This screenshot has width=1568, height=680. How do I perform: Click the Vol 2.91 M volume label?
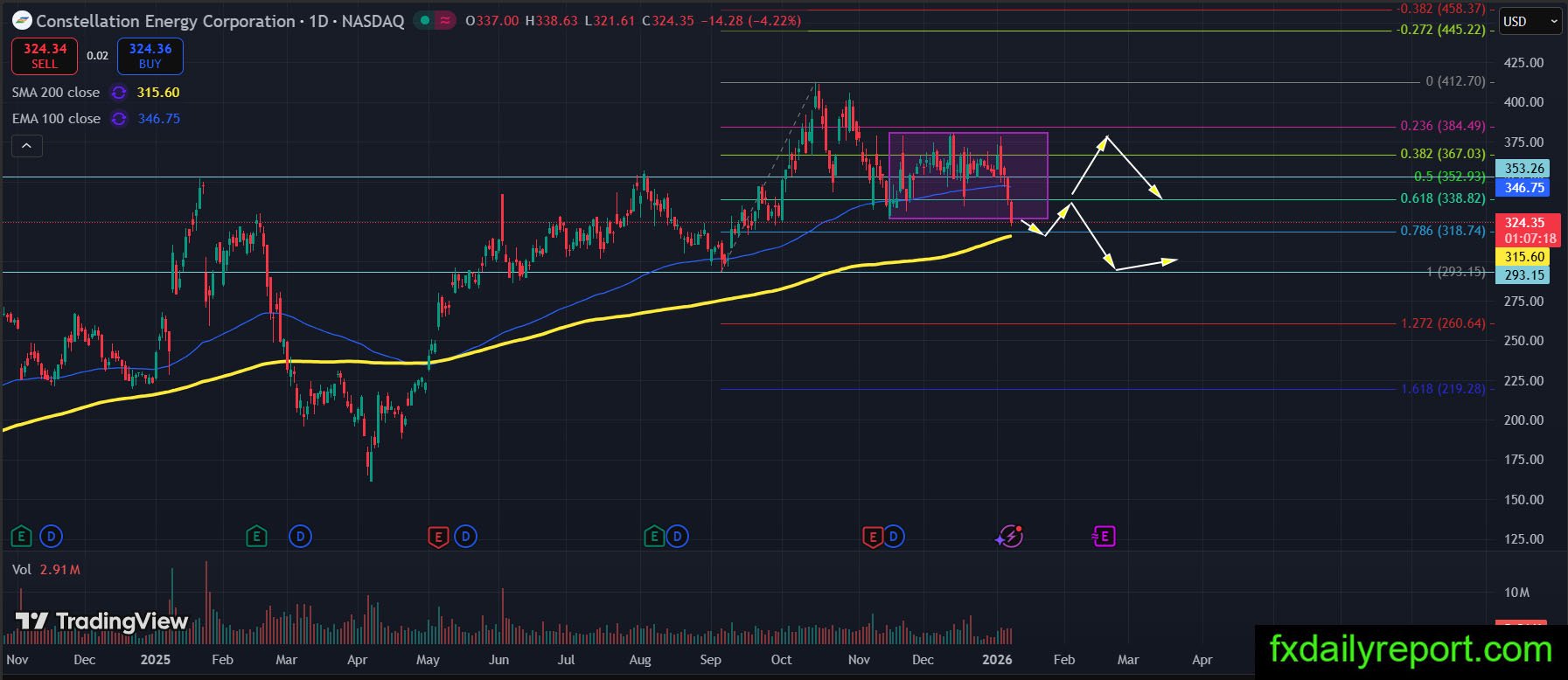click(46, 570)
